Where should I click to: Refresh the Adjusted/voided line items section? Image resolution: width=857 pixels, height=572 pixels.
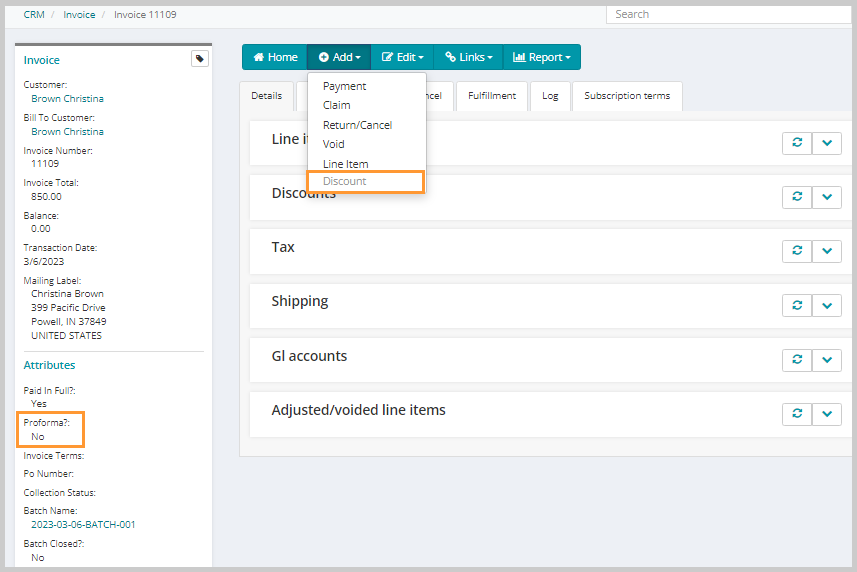(797, 414)
